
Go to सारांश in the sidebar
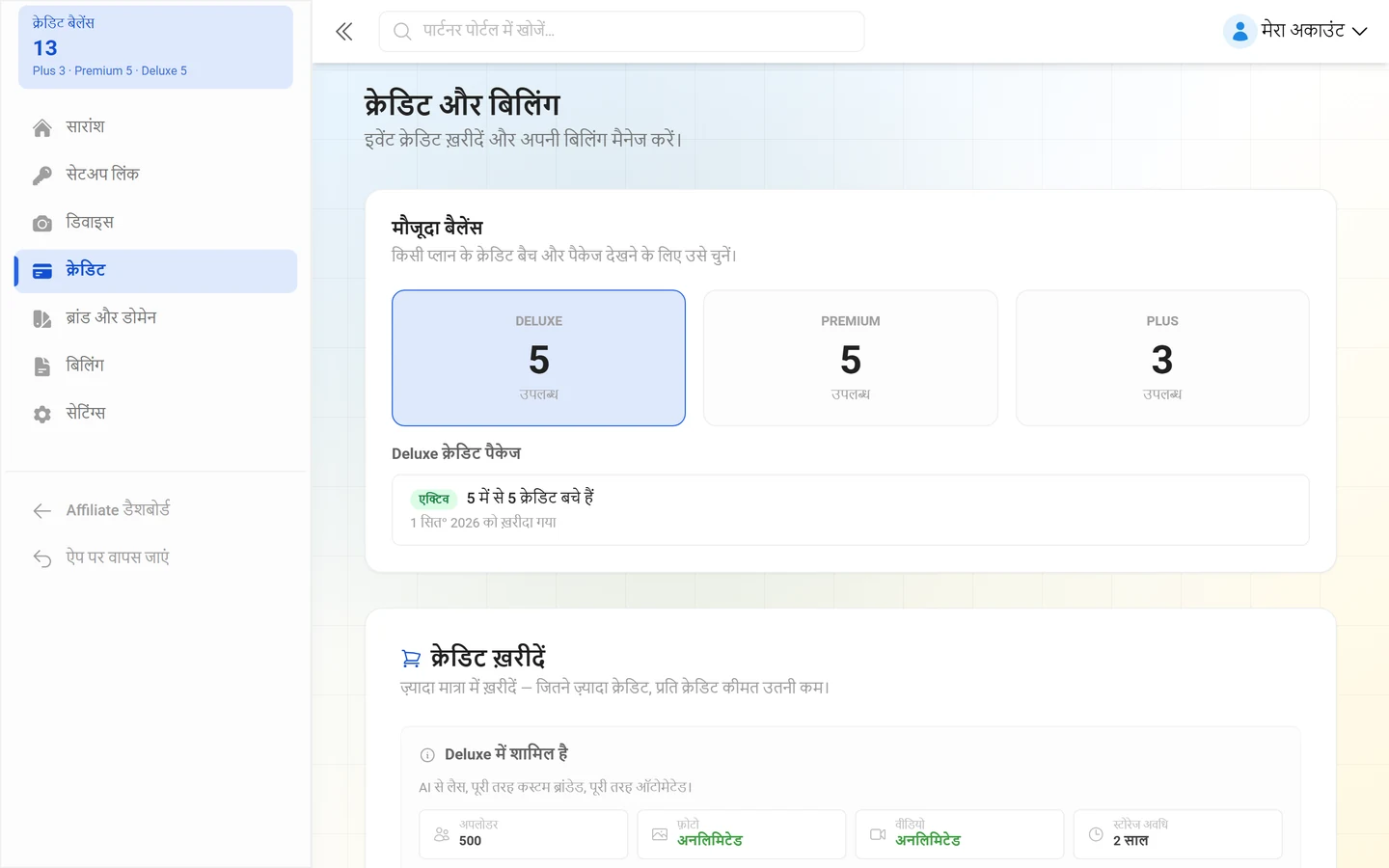pyautogui.click(x=156, y=127)
